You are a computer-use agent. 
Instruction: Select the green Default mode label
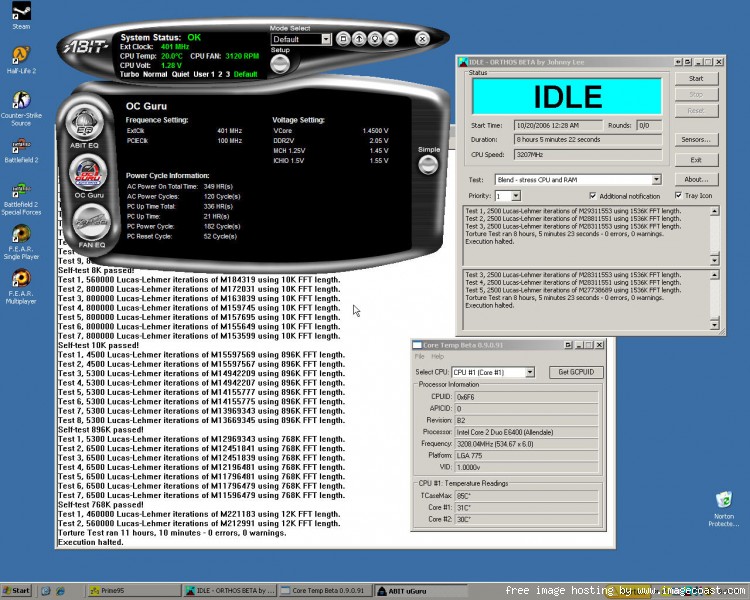245,74
